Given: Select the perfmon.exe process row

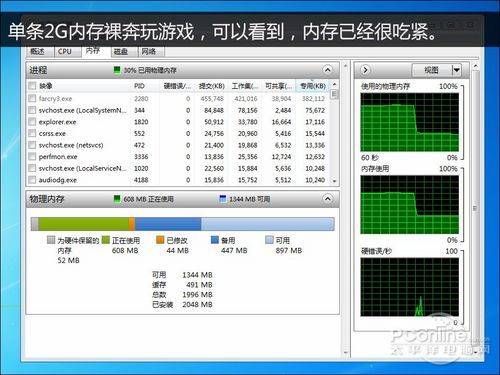Looking at the screenshot, I should (178, 157).
